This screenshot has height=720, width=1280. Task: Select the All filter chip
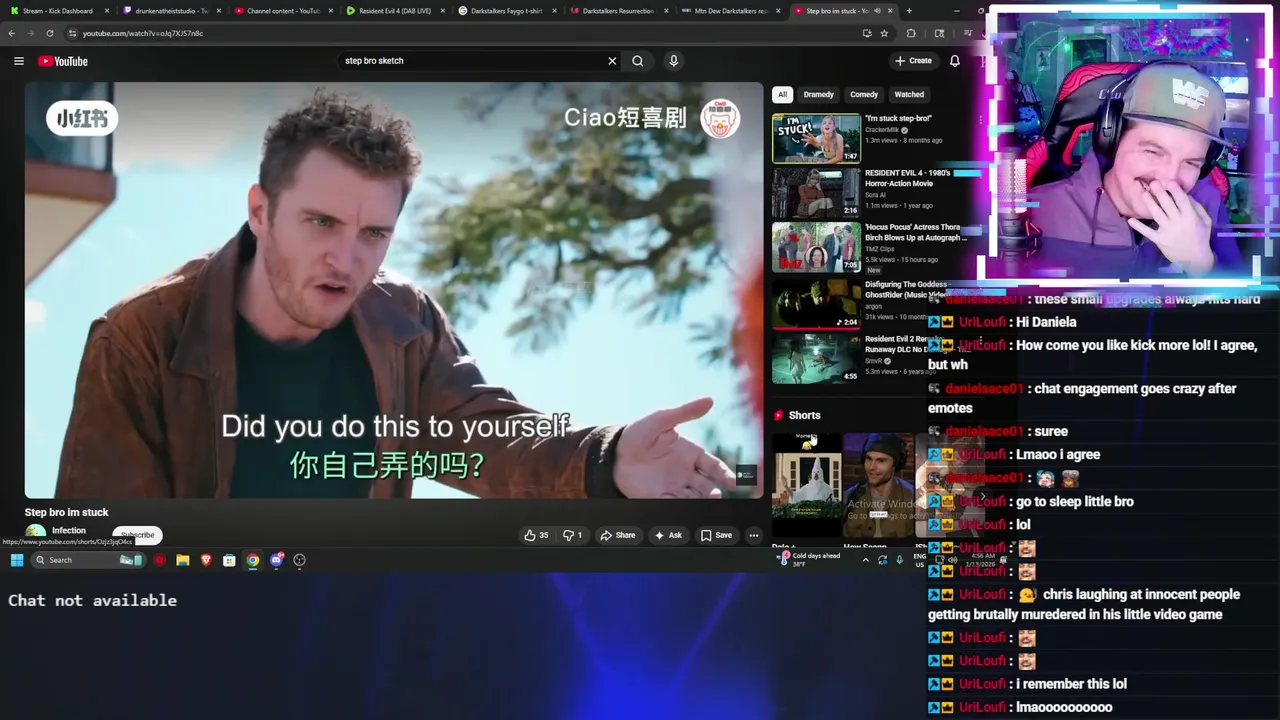[782, 95]
